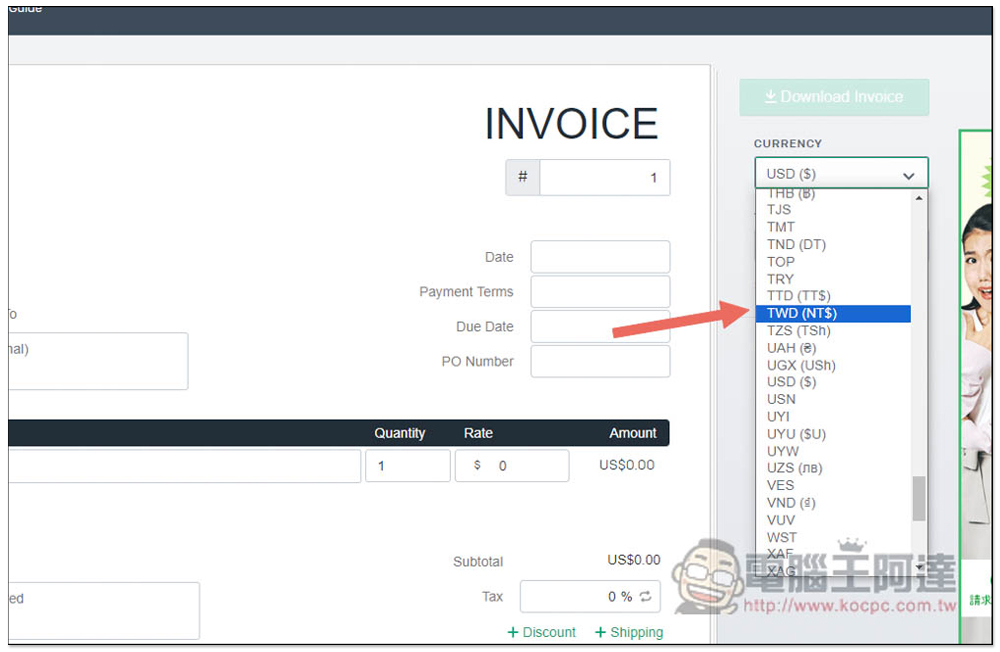
Task: Select VES currency option
Action: [x=832, y=485]
